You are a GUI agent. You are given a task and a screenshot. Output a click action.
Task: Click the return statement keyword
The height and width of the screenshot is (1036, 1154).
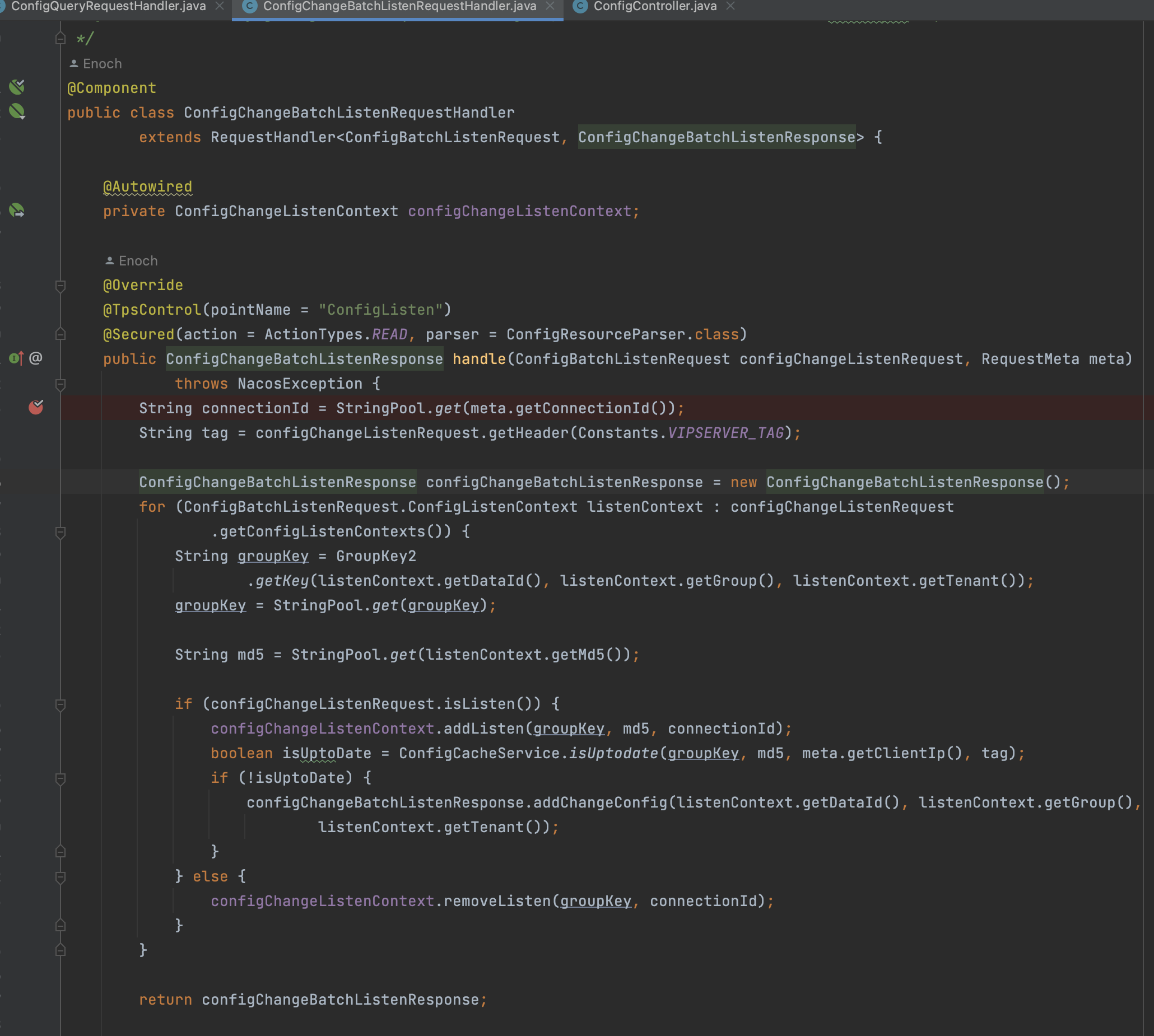(x=166, y=1000)
